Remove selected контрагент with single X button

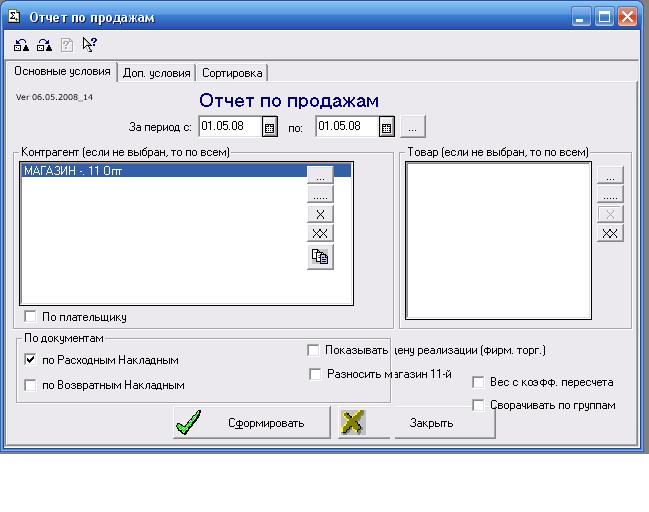(x=320, y=214)
